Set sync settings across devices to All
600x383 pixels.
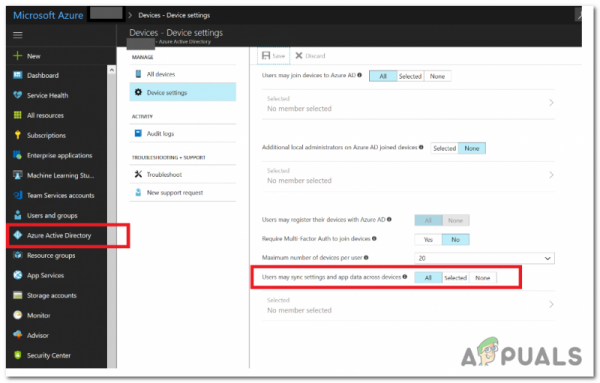(x=428, y=278)
